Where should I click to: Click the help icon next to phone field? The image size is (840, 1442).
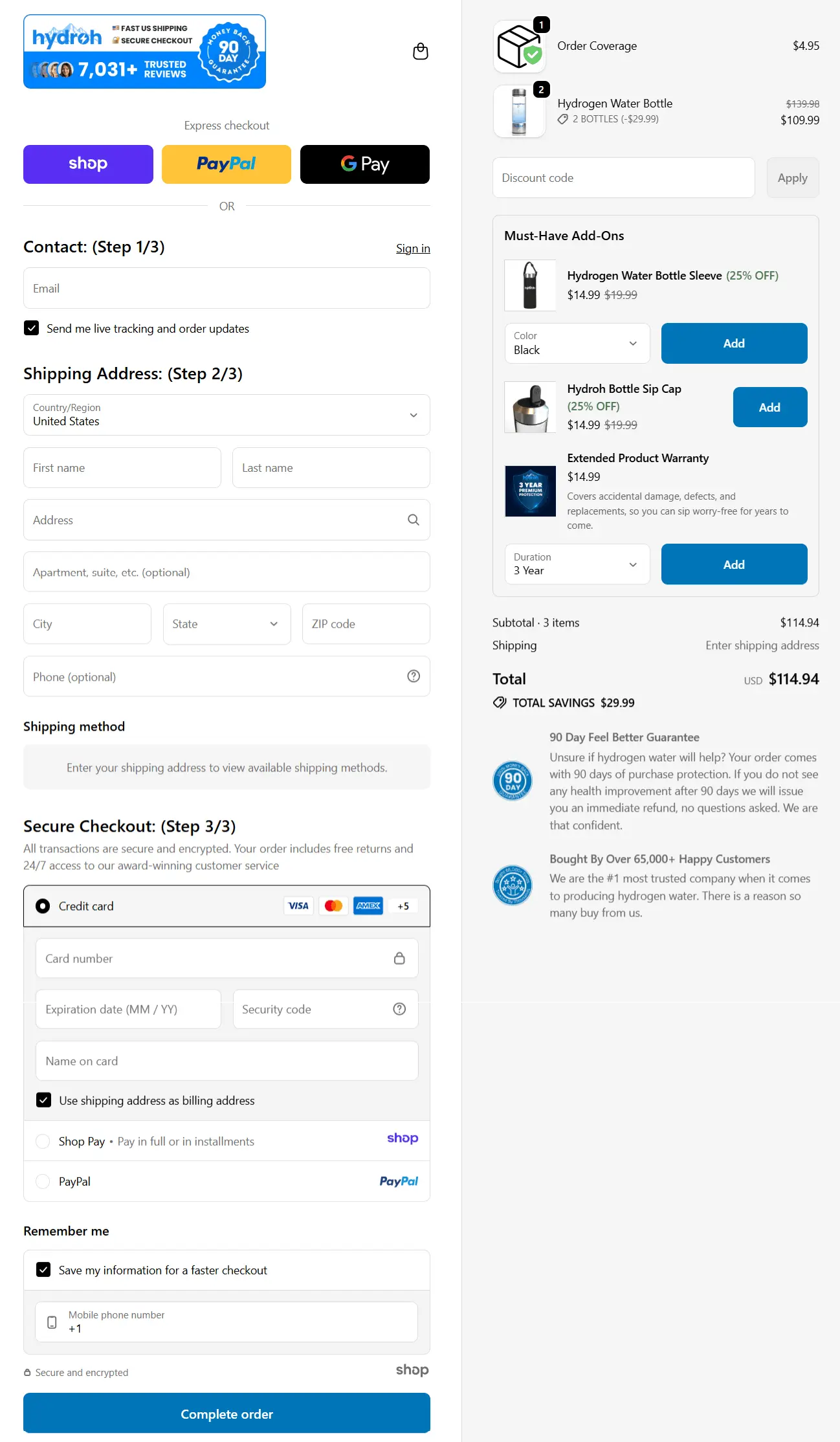[414, 676]
